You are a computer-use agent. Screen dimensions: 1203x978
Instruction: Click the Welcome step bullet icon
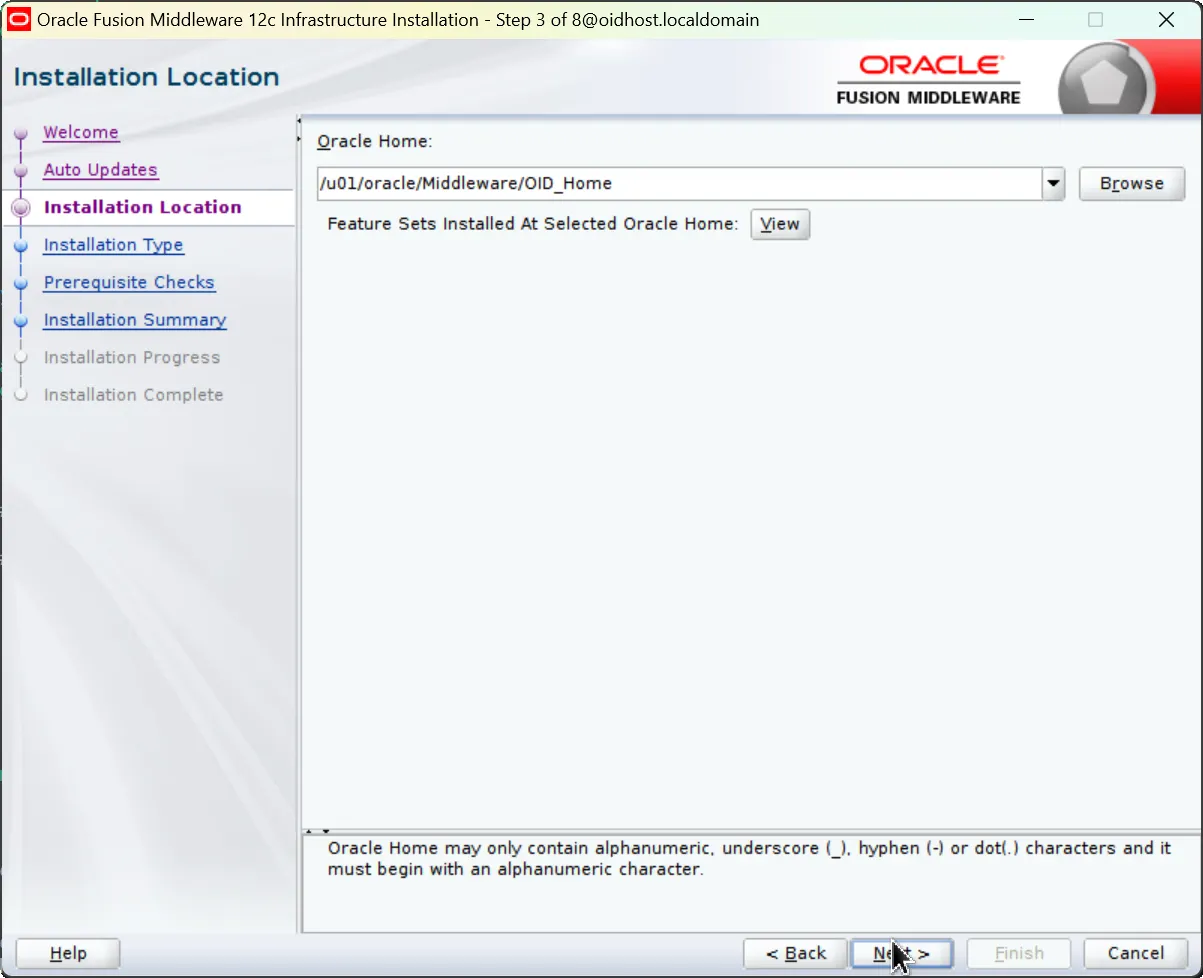21,133
